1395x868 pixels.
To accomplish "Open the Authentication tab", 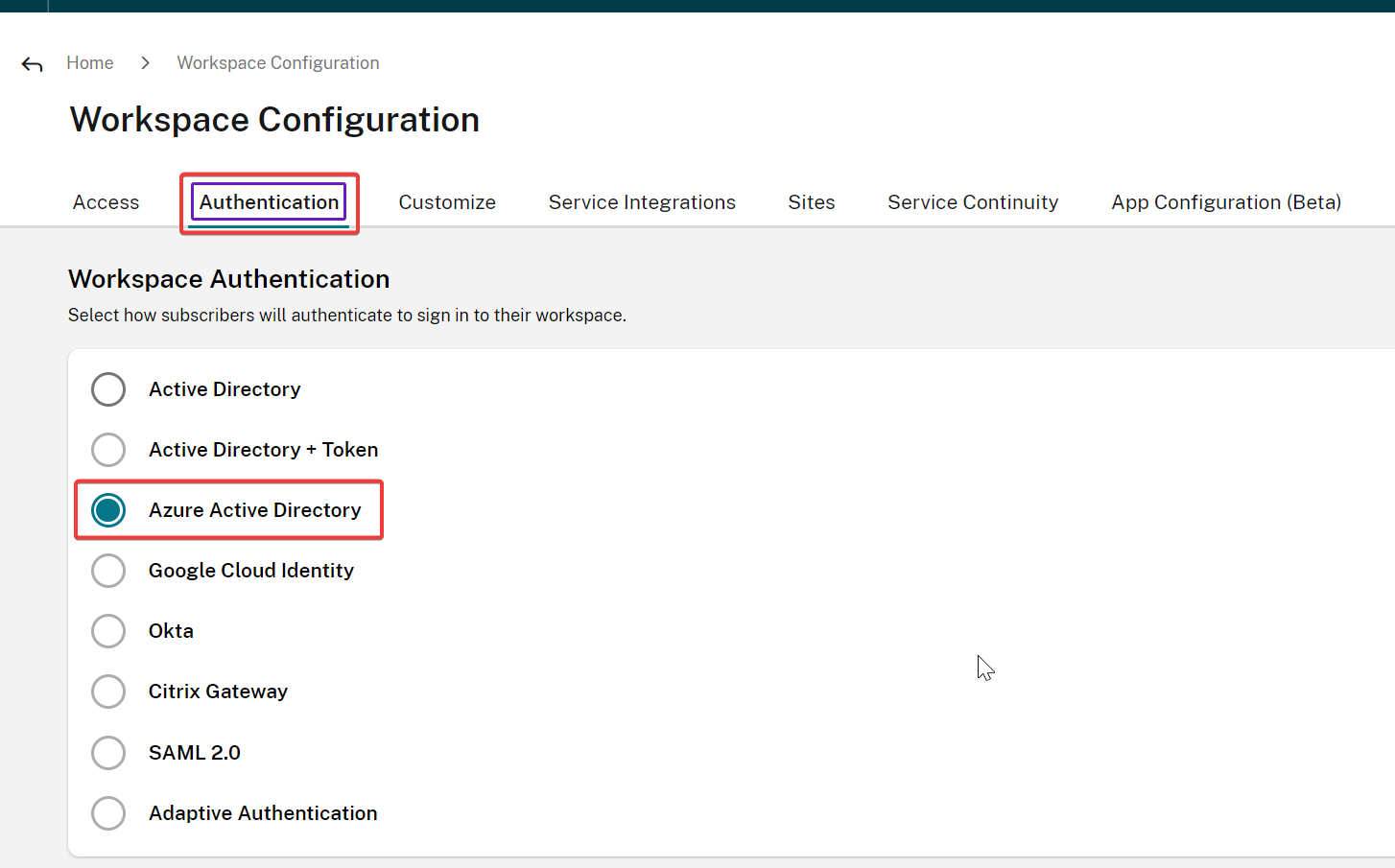I will click(x=268, y=202).
